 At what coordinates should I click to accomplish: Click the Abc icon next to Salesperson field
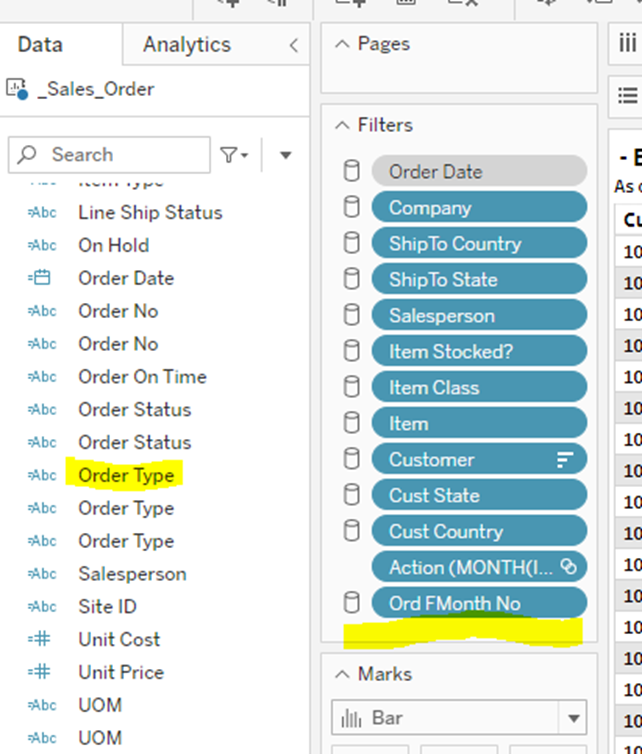pos(42,574)
